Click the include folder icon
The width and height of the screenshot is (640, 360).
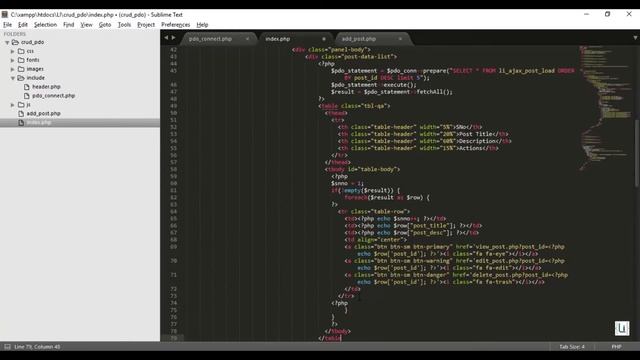[x=21, y=78]
